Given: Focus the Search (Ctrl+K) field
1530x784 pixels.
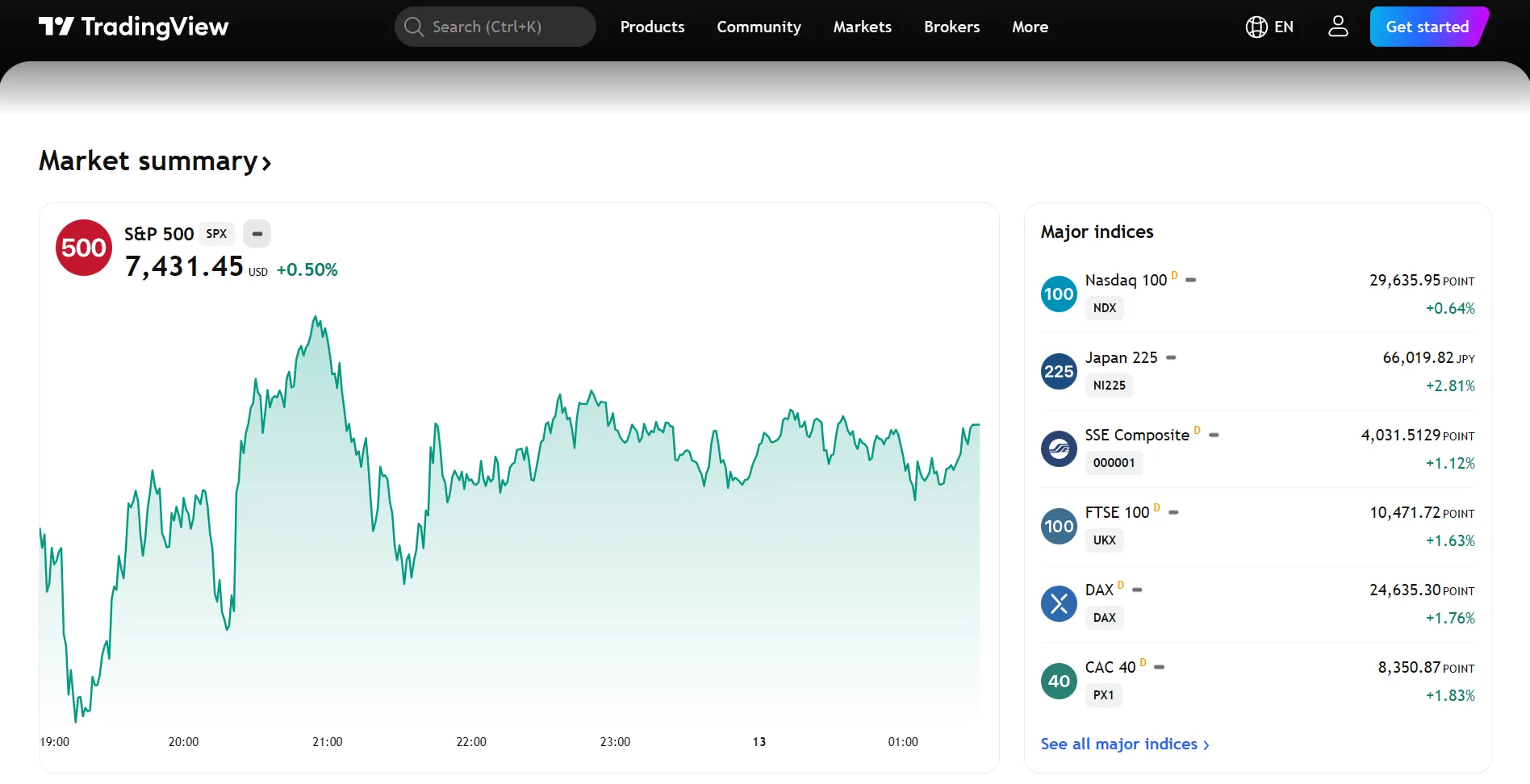Looking at the screenshot, I should 495,27.
